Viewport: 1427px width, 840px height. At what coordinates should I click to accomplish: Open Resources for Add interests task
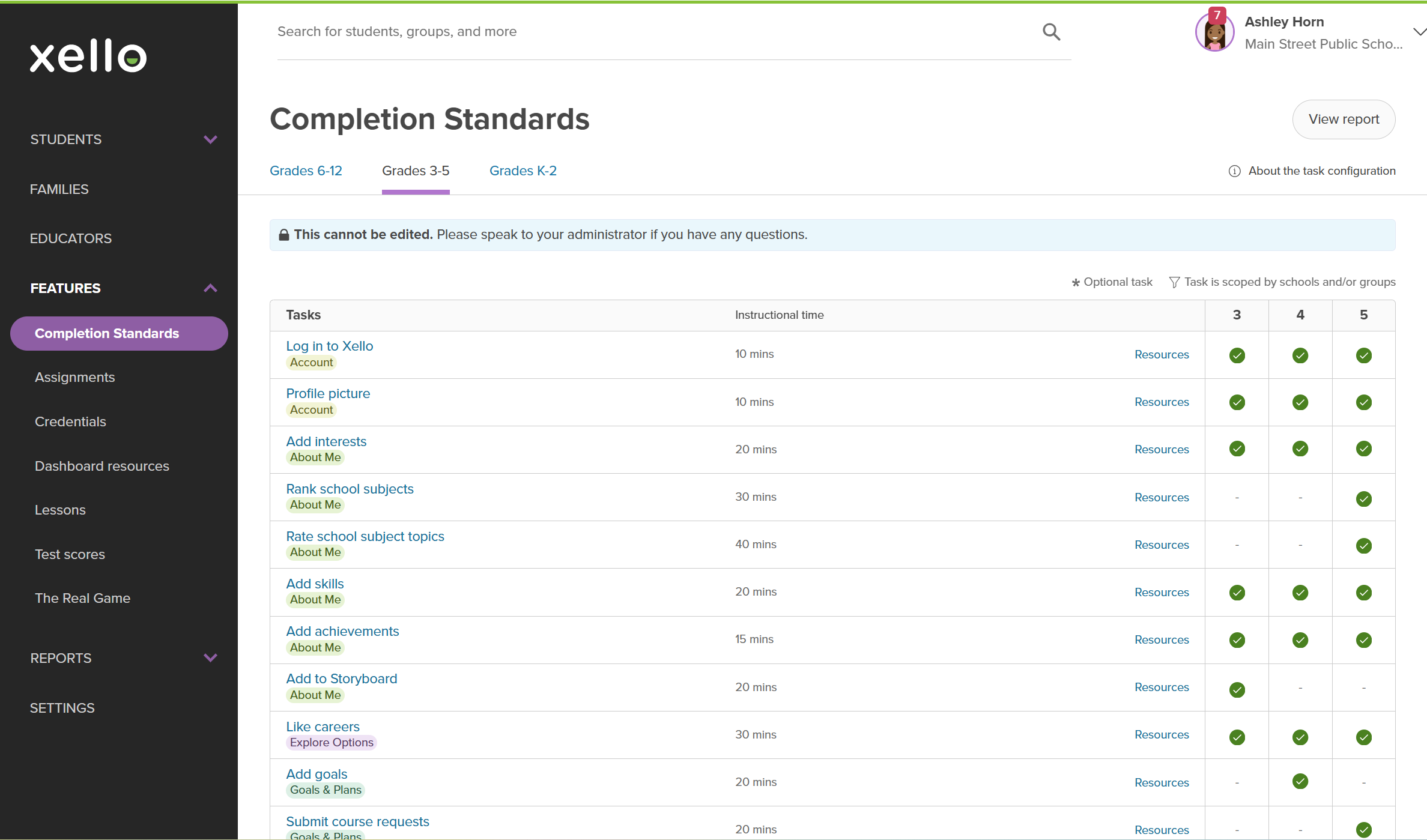pos(1161,449)
